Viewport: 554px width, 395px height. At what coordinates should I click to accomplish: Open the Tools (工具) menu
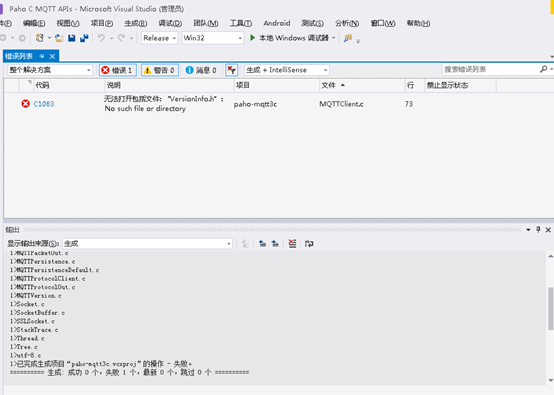tap(241, 23)
